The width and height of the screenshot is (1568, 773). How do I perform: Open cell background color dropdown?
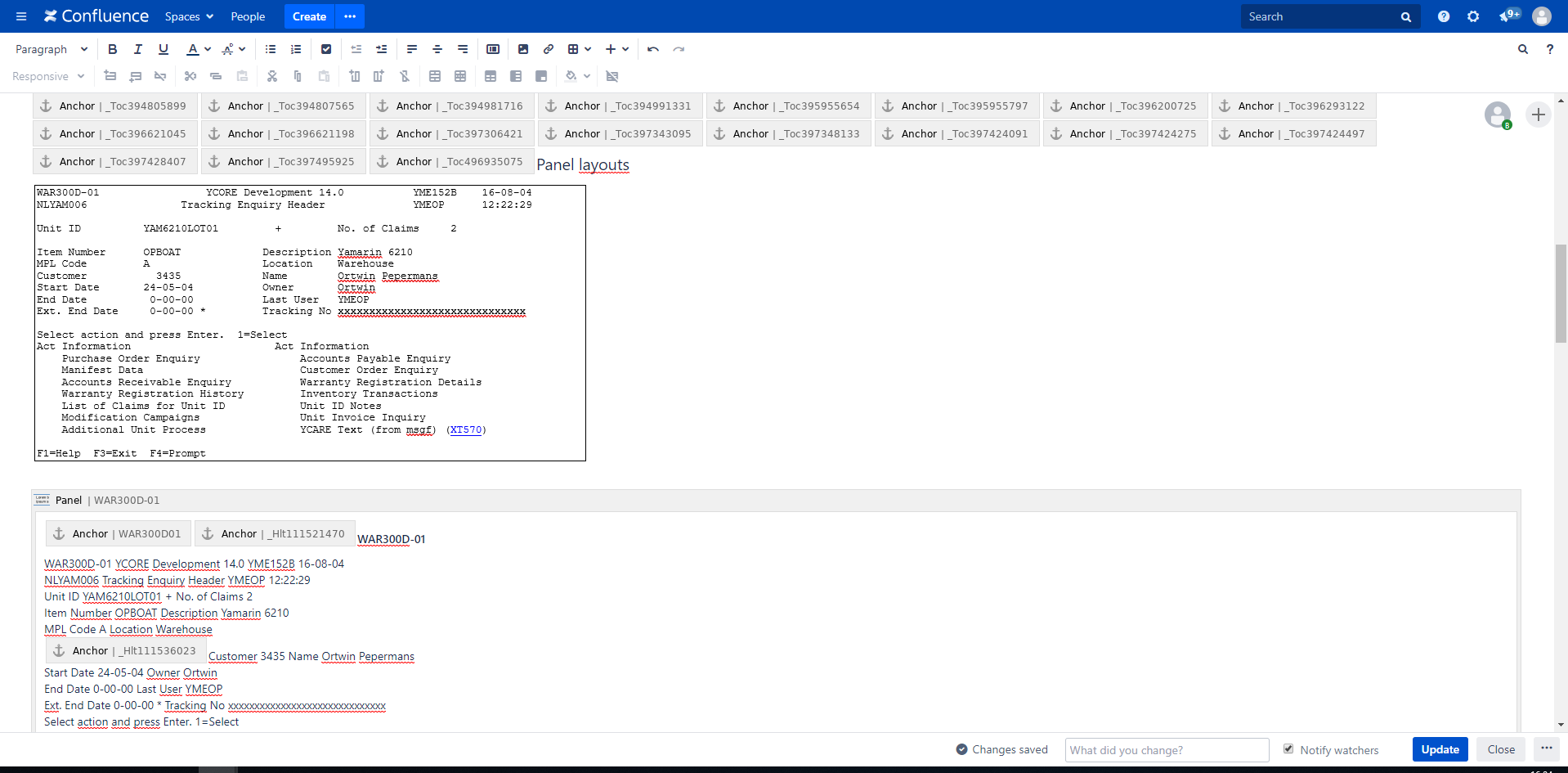click(x=587, y=76)
